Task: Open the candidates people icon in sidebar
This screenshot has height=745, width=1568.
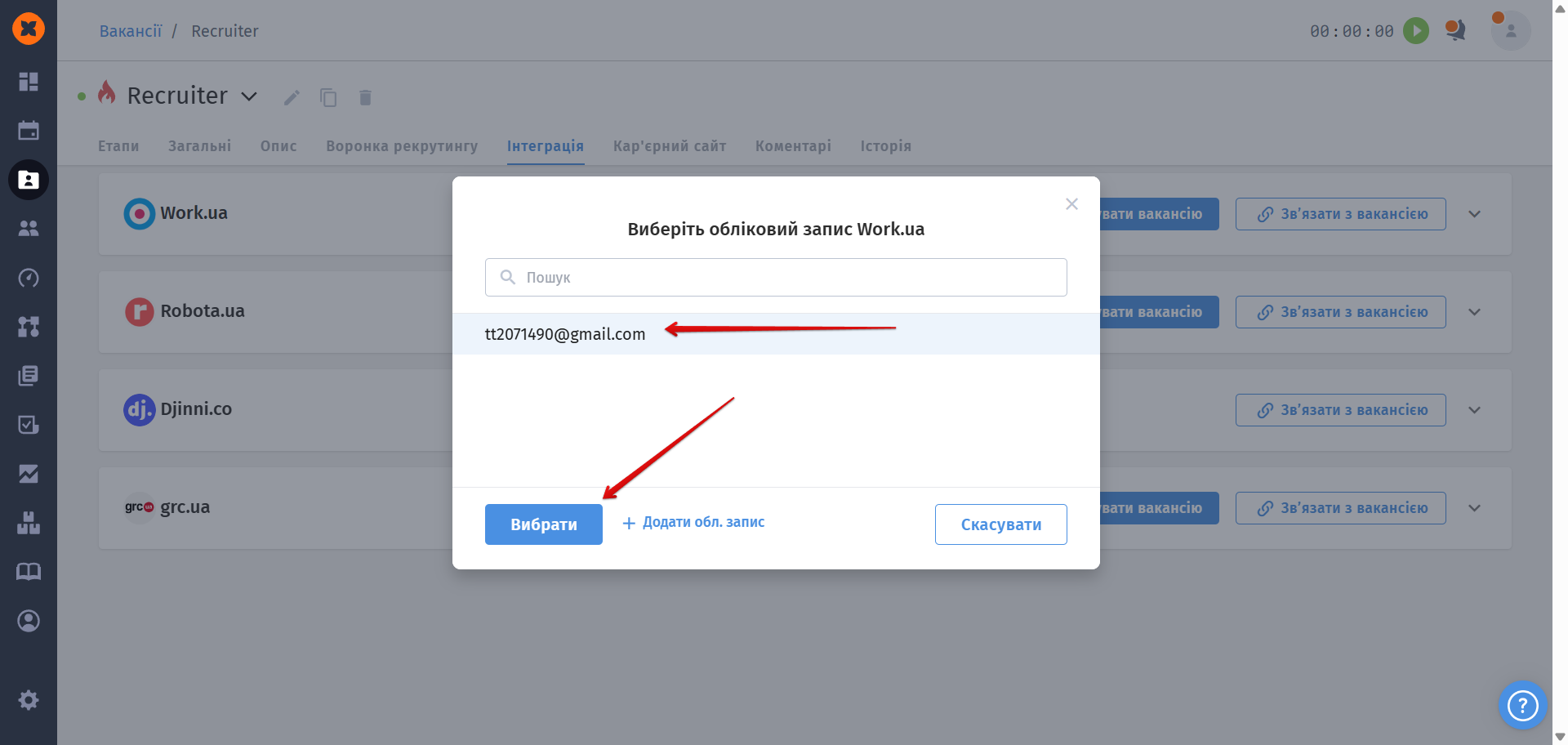Action: [29, 229]
